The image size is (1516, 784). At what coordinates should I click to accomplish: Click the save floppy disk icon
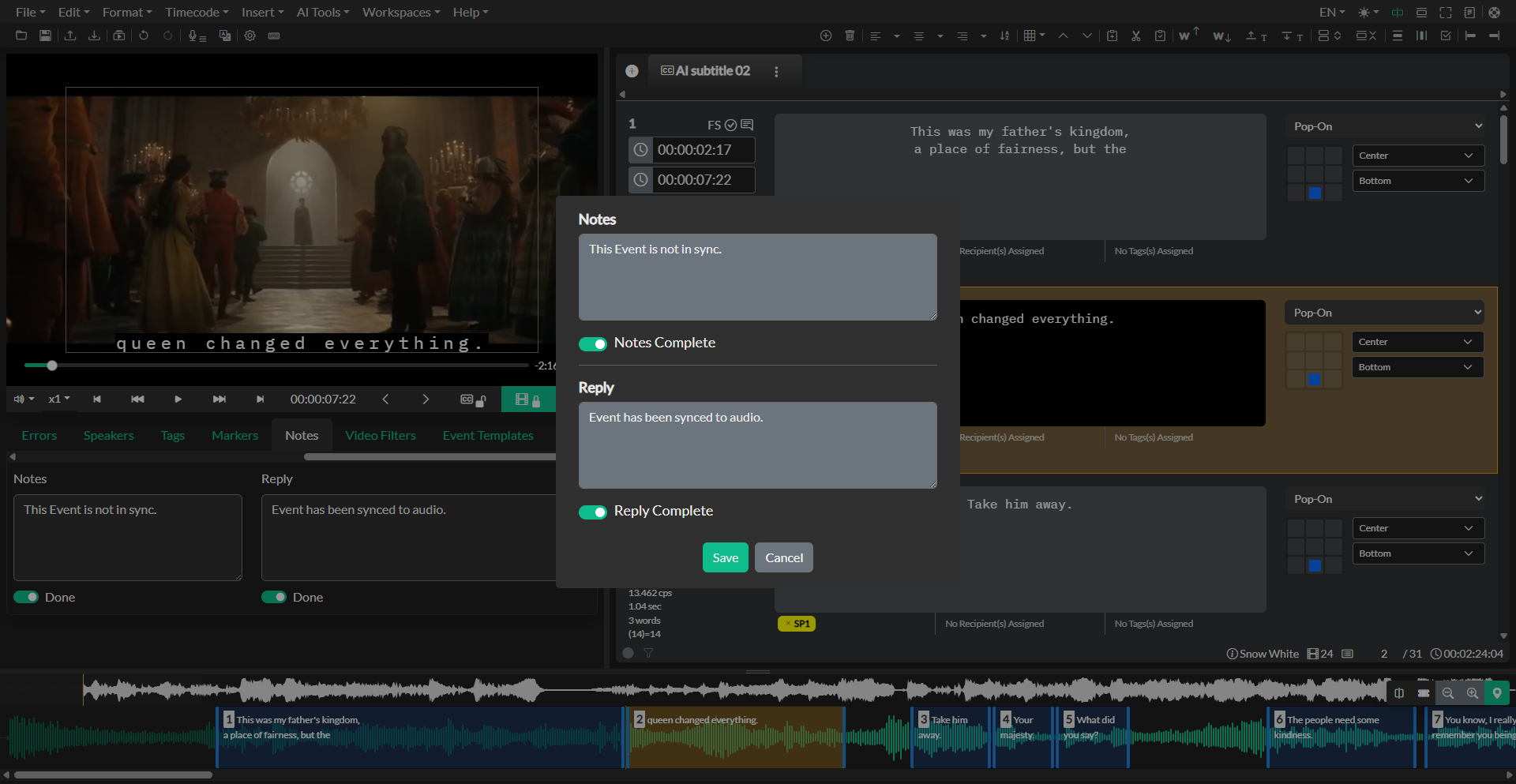coord(45,36)
